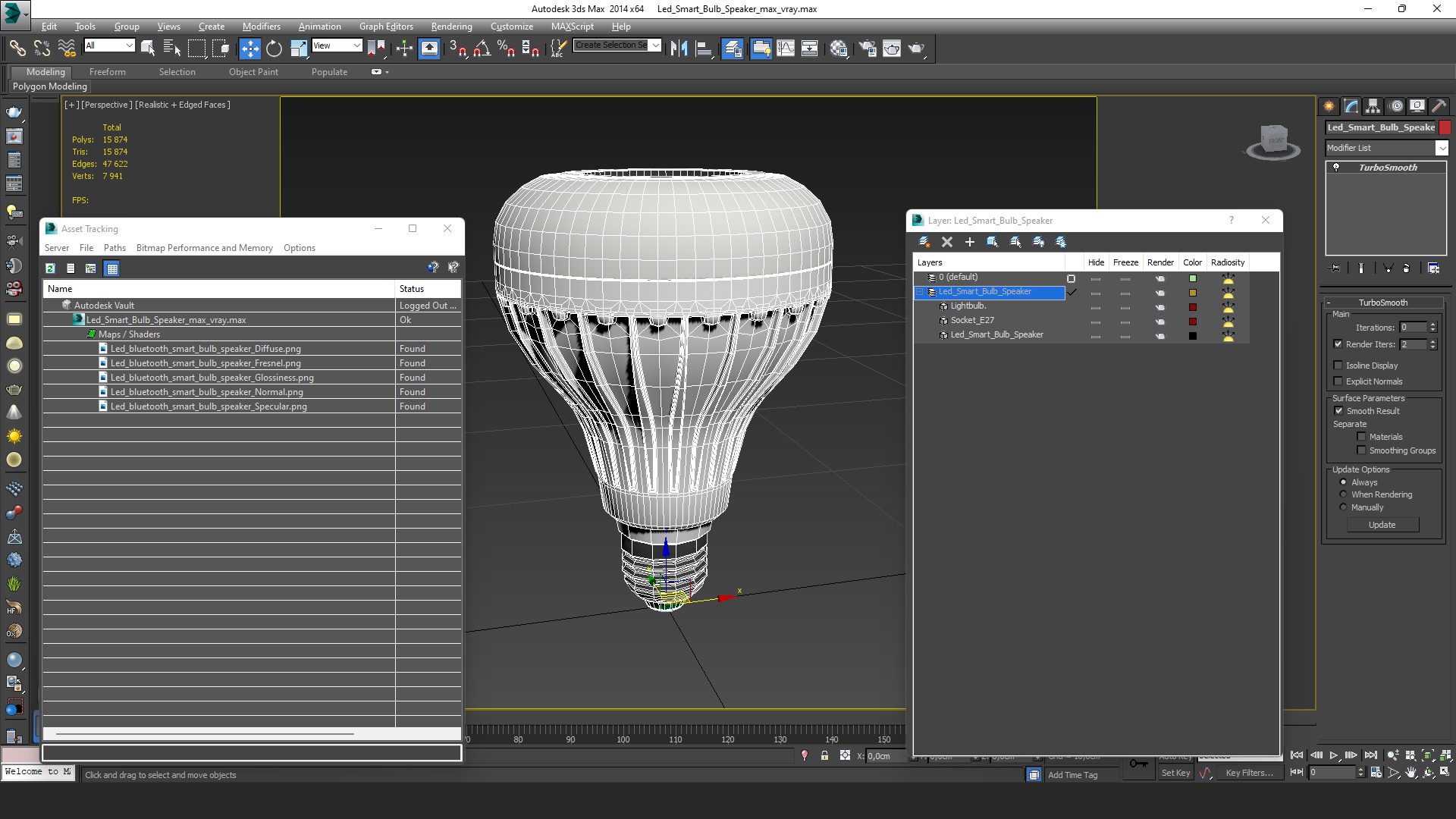
Task: Select the Always update radio button
Action: click(x=1343, y=482)
